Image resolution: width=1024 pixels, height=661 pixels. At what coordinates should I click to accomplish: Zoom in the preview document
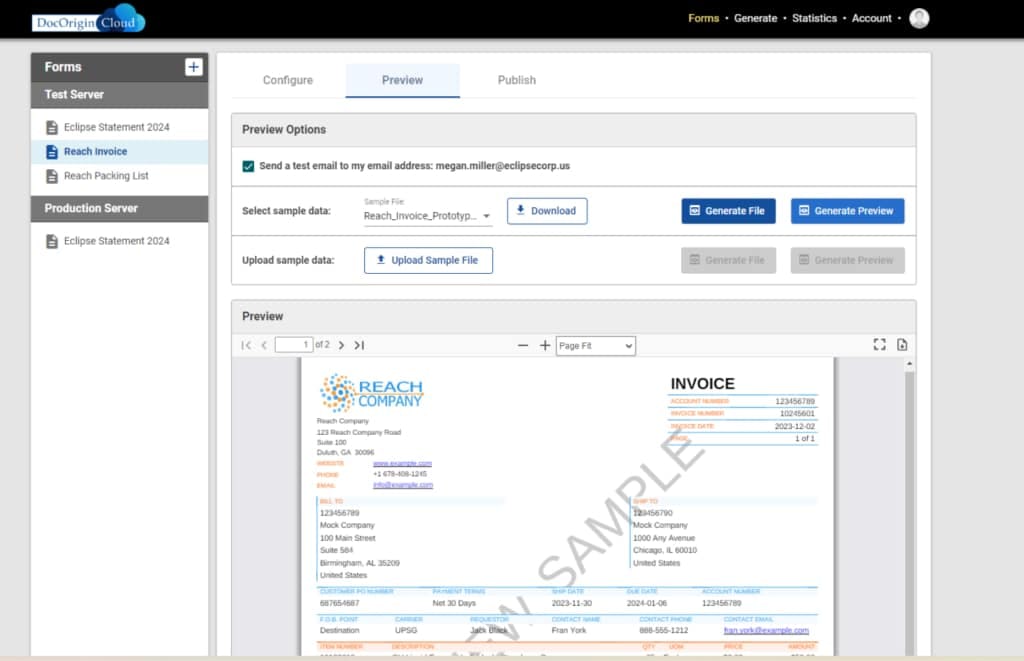(545, 345)
